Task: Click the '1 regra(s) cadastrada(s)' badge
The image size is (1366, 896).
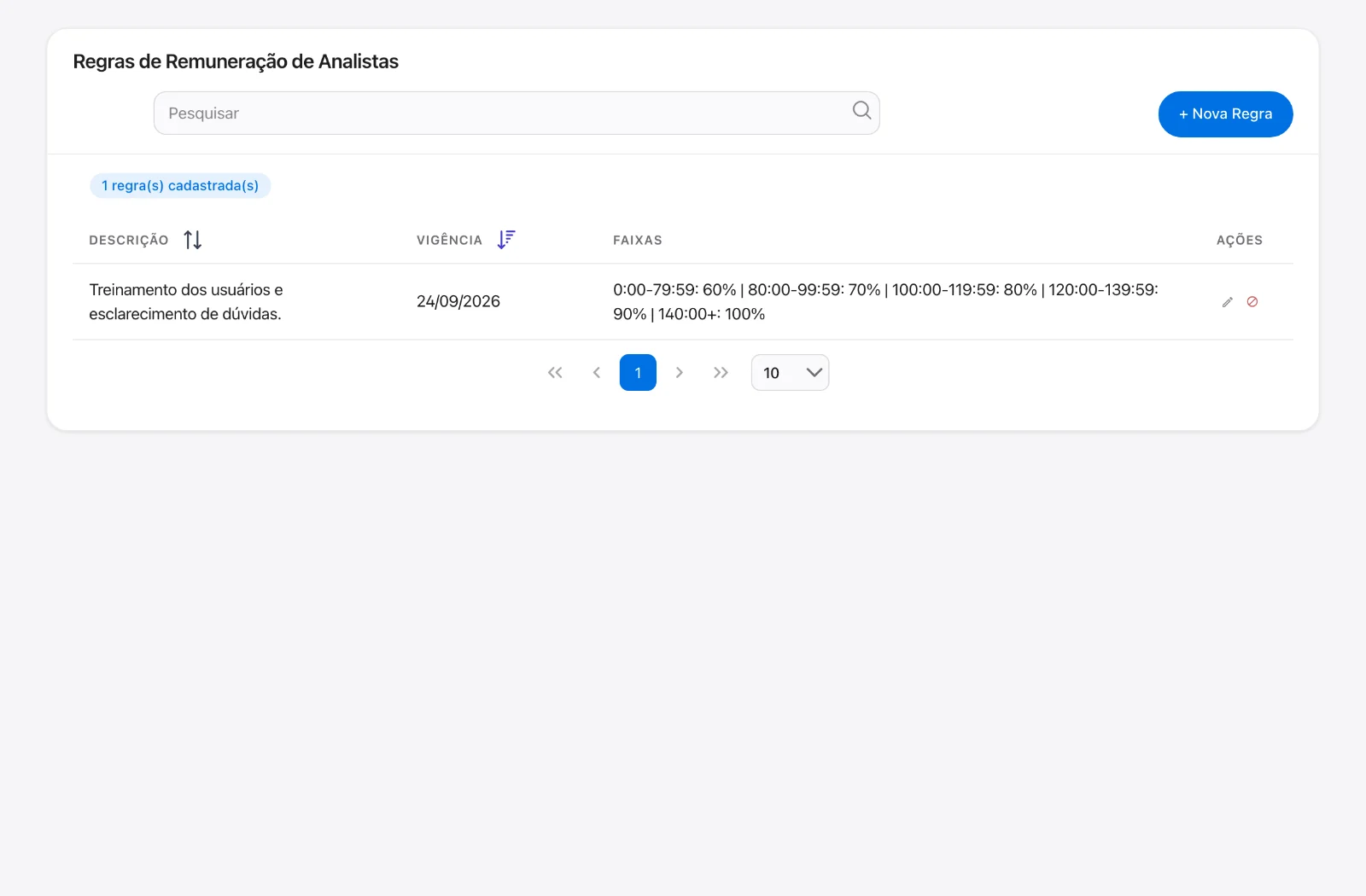Action: click(180, 186)
